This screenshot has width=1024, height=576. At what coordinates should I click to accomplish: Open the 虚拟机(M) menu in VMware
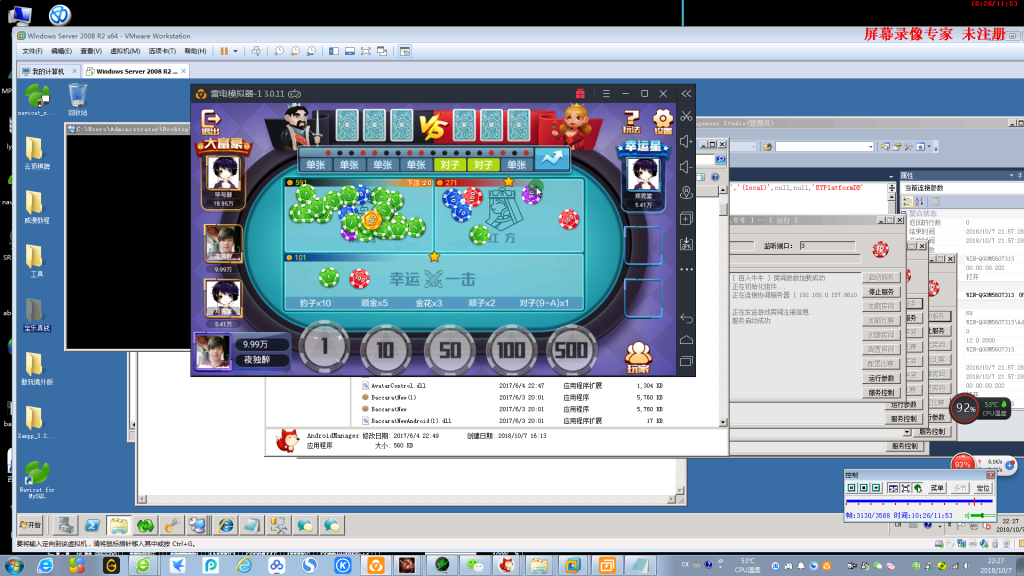pyautogui.click(x=125, y=51)
